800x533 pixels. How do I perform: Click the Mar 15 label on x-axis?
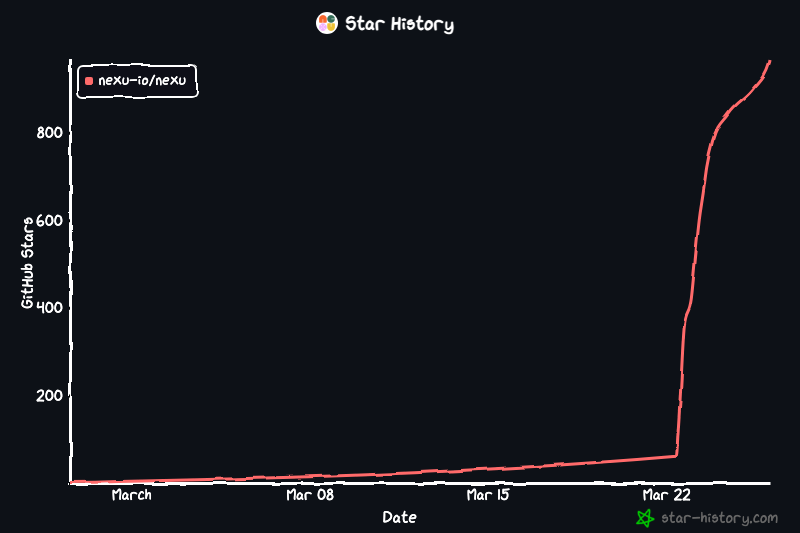tap(488, 495)
